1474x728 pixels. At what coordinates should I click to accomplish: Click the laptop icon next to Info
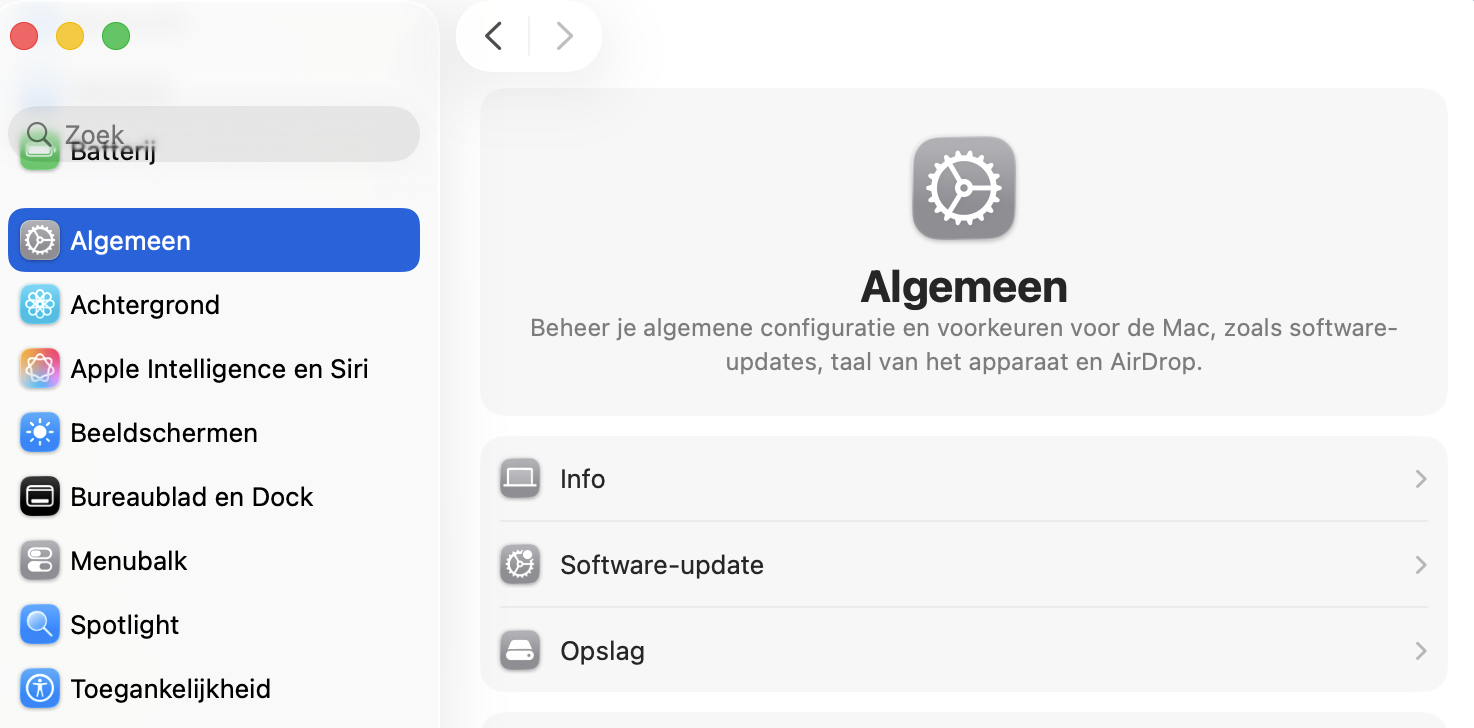pyautogui.click(x=519, y=479)
